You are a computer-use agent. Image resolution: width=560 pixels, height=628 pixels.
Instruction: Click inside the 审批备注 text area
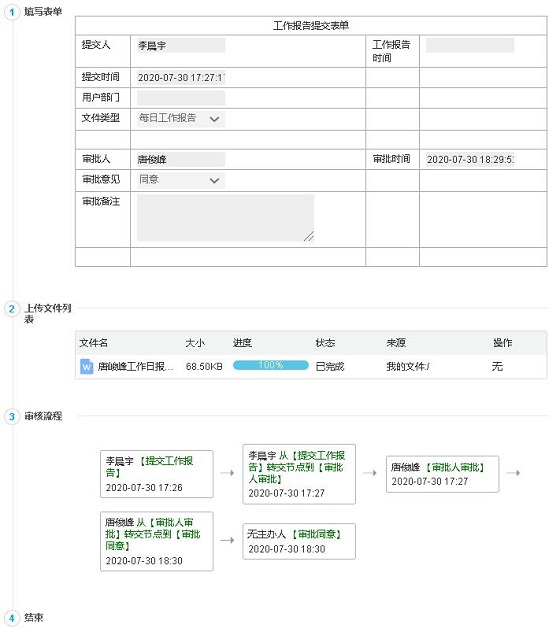[x=226, y=218]
